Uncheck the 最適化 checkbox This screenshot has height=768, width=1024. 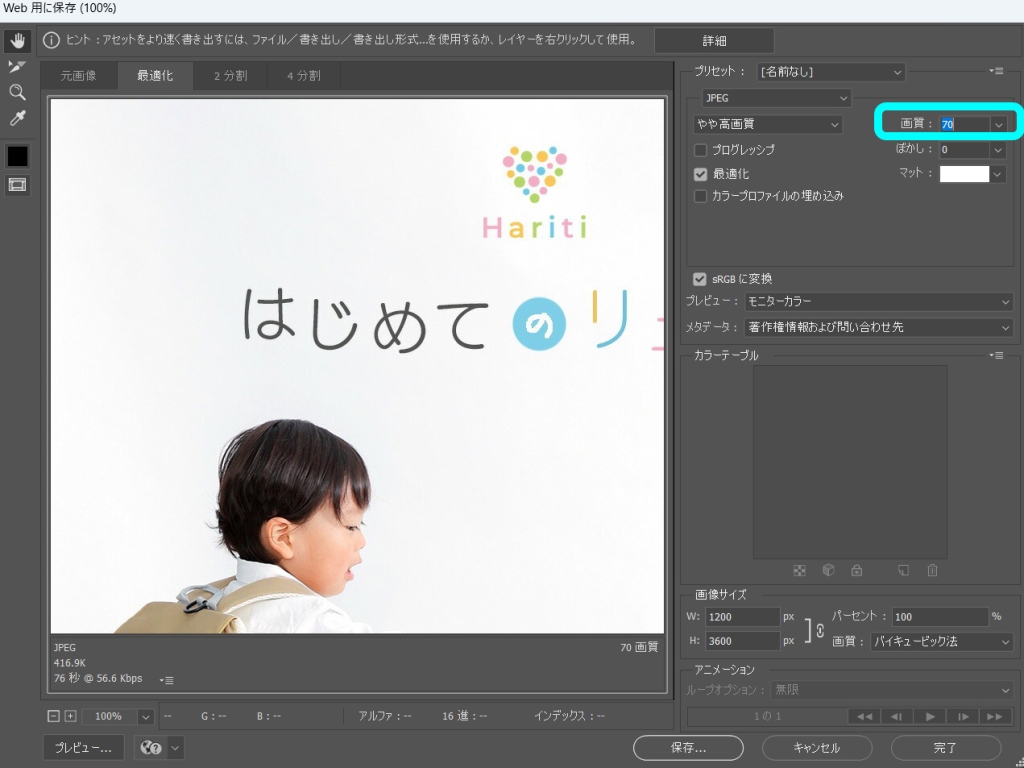click(701, 174)
